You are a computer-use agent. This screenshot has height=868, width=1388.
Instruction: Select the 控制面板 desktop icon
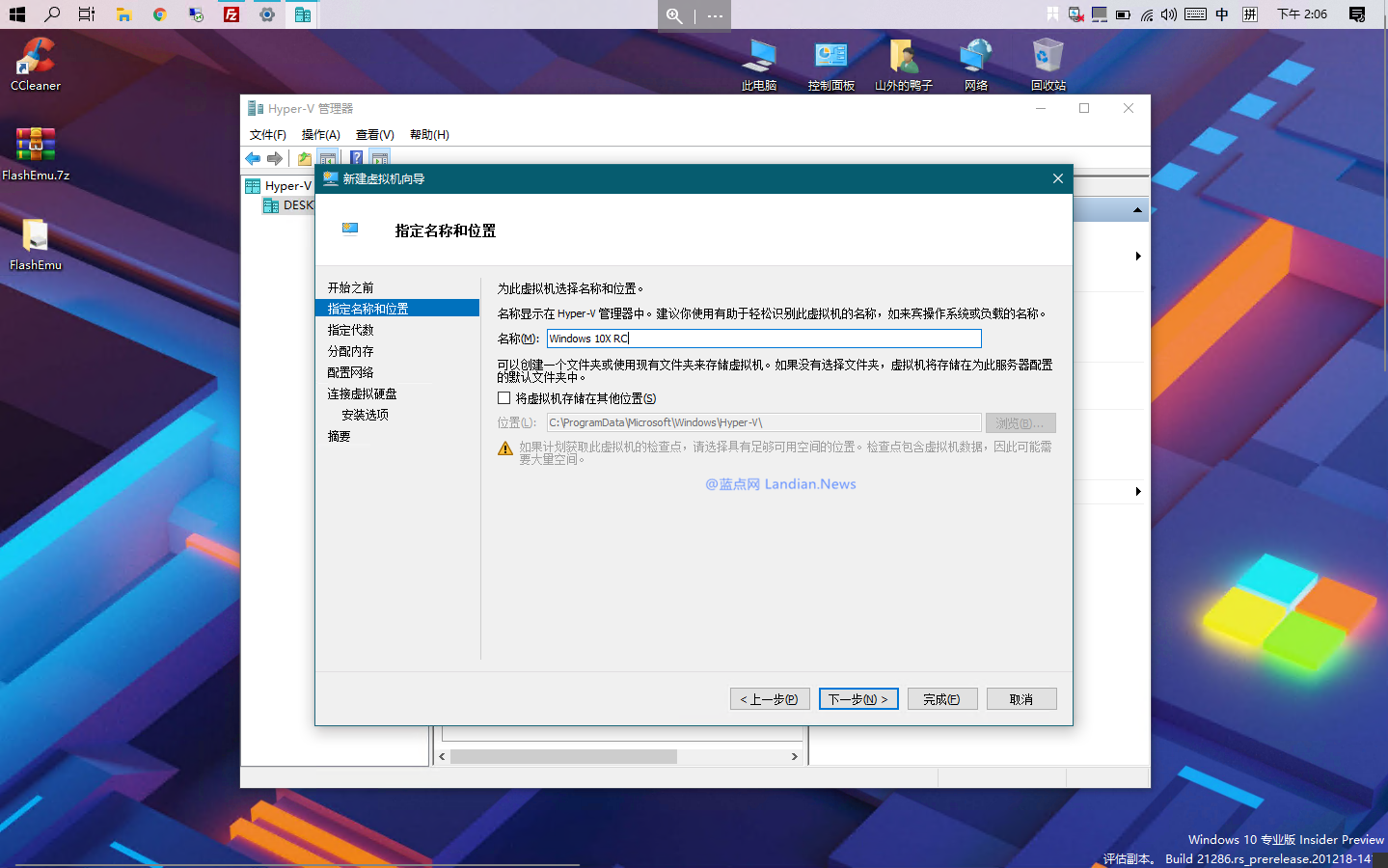831,65
